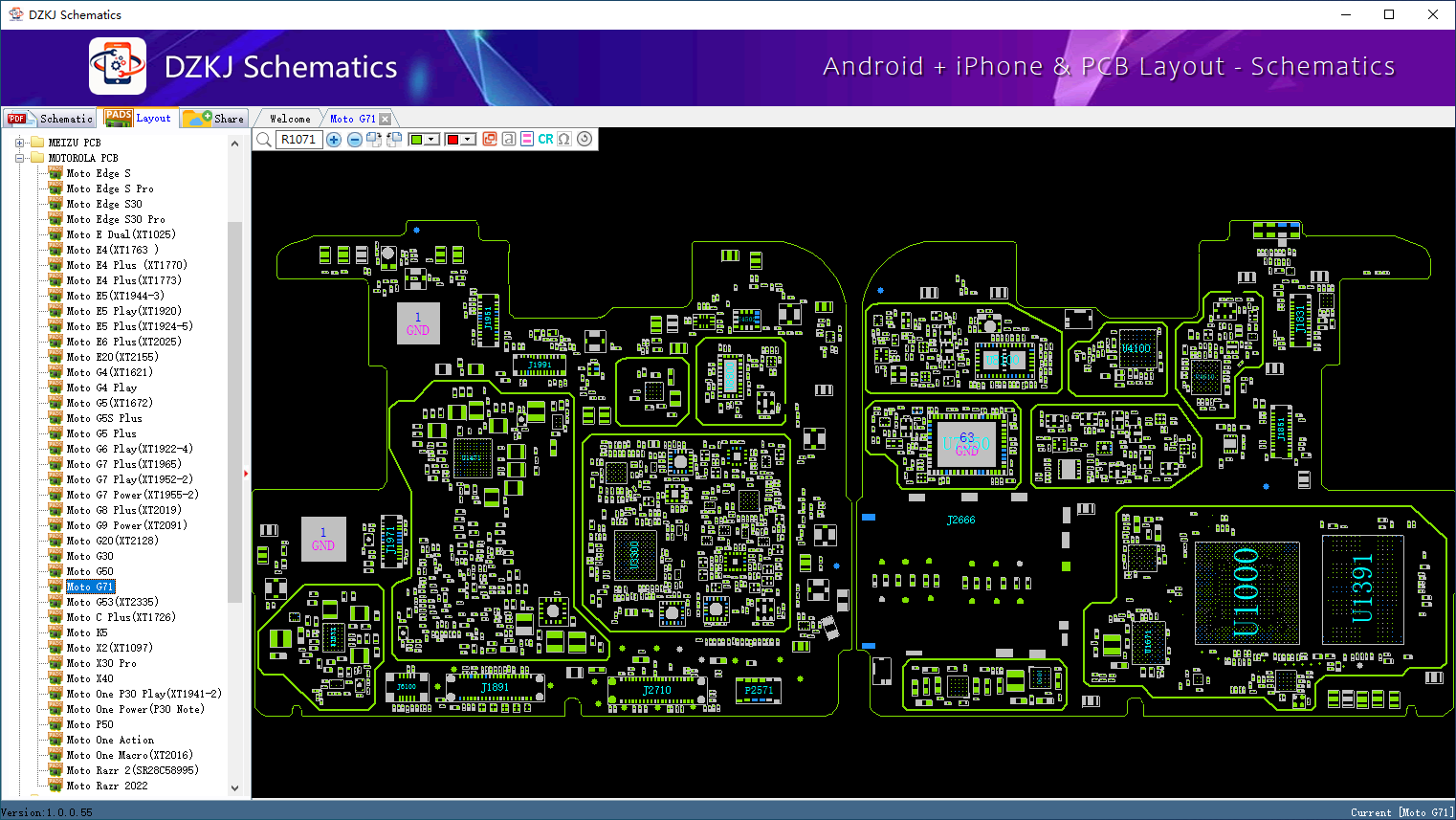1456x820 pixels.
Task: Select the MOTOROLA PCB tree folder
Action: (x=83, y=158)
